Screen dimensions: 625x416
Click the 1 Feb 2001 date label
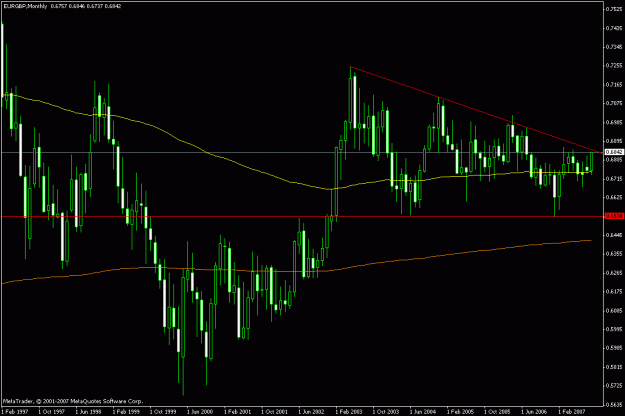[x=238, y=412]
